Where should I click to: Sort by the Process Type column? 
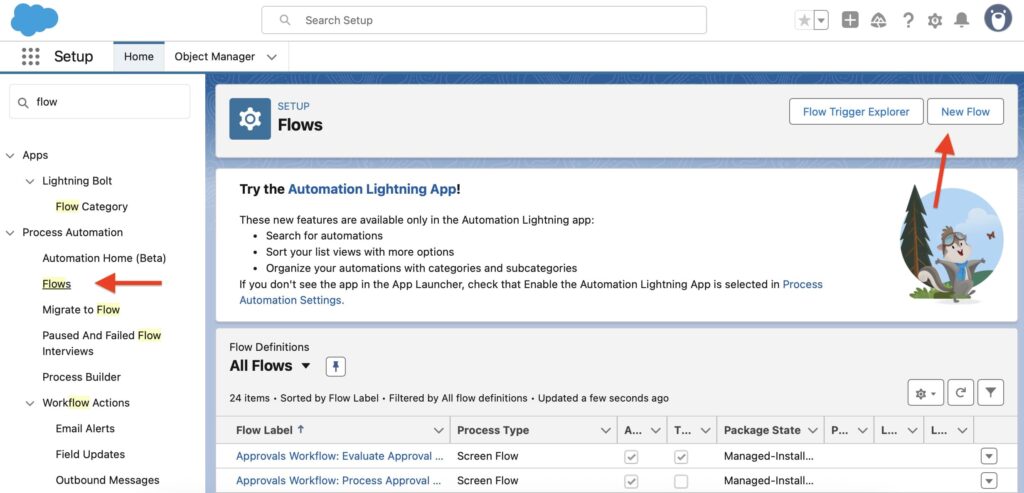tap(492, 430)
